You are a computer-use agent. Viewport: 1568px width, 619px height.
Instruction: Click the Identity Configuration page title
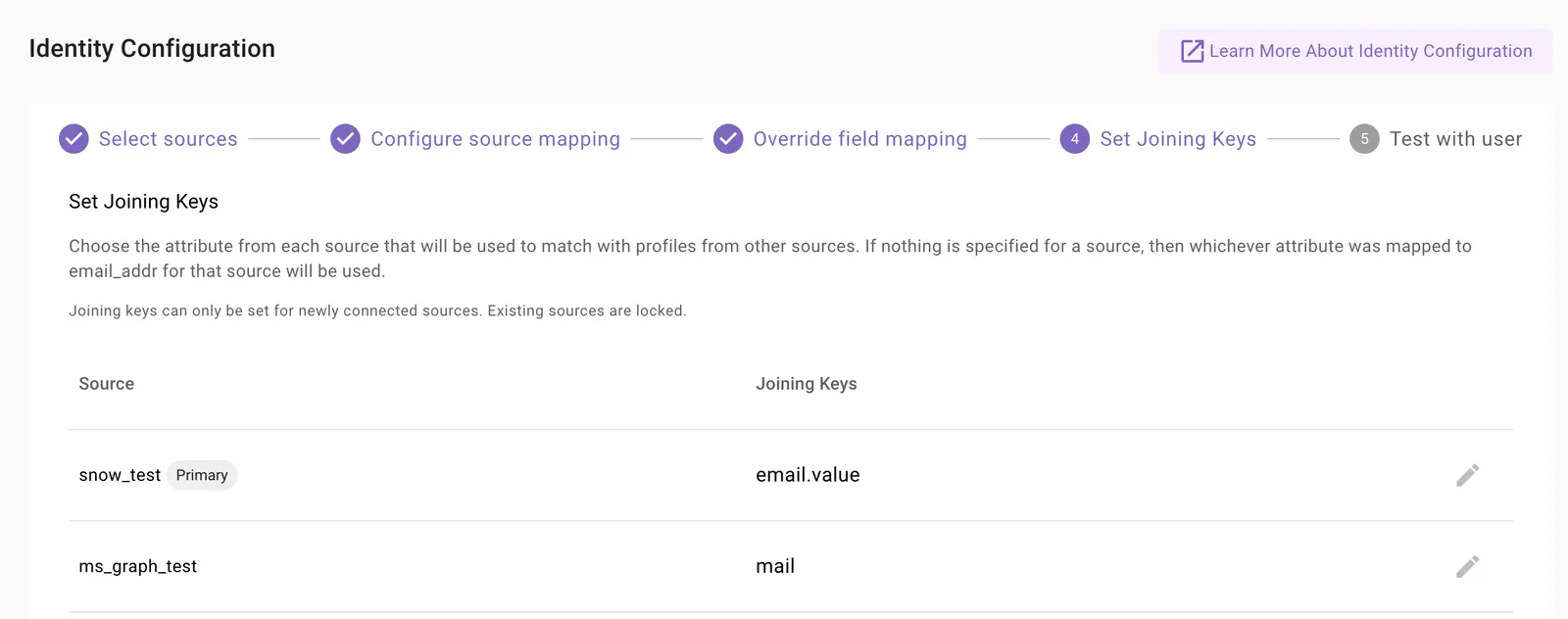coord(152,49)
